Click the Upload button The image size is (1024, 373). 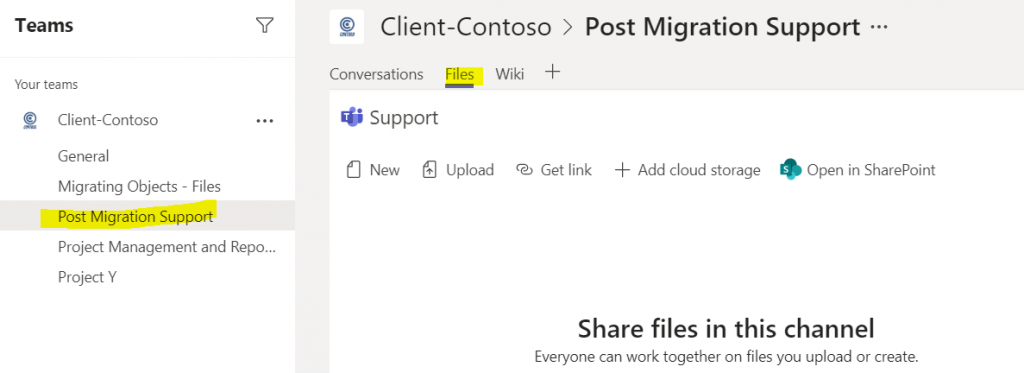458,170
